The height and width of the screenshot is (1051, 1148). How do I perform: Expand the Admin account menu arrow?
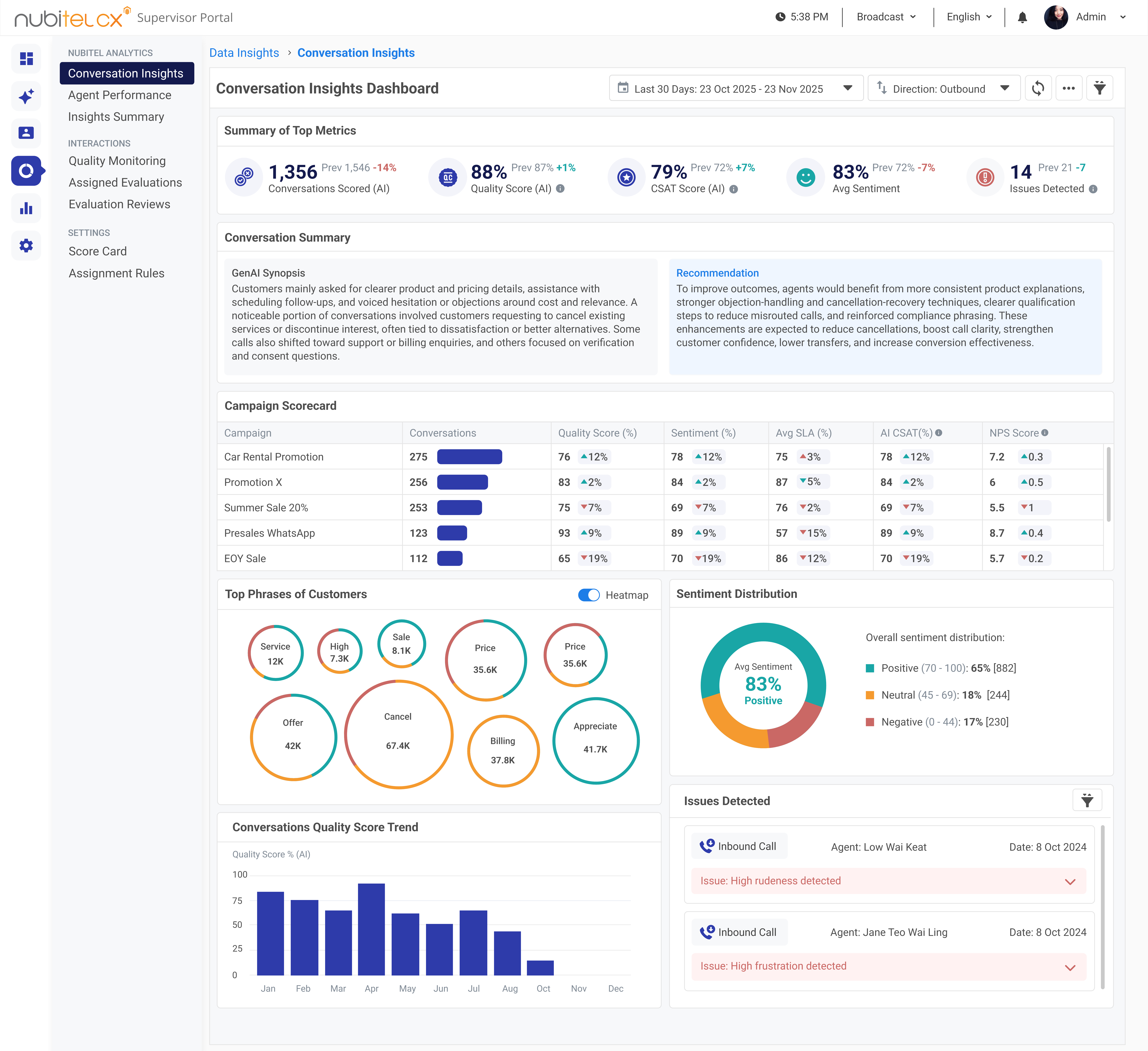(1123, 17)
